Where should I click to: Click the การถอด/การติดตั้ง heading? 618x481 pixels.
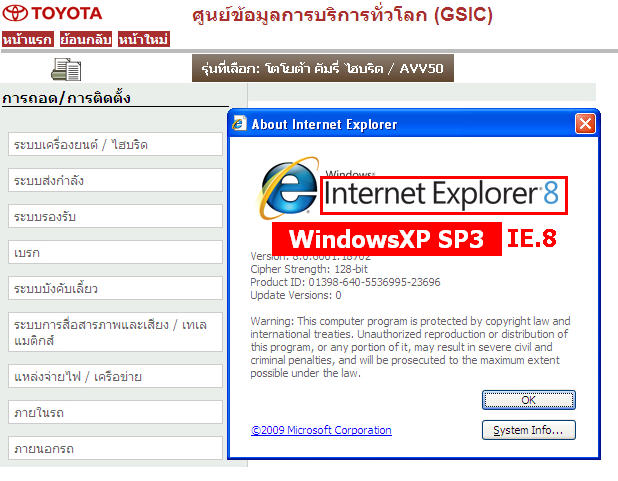pyautogui.click(x=66, y=98)
